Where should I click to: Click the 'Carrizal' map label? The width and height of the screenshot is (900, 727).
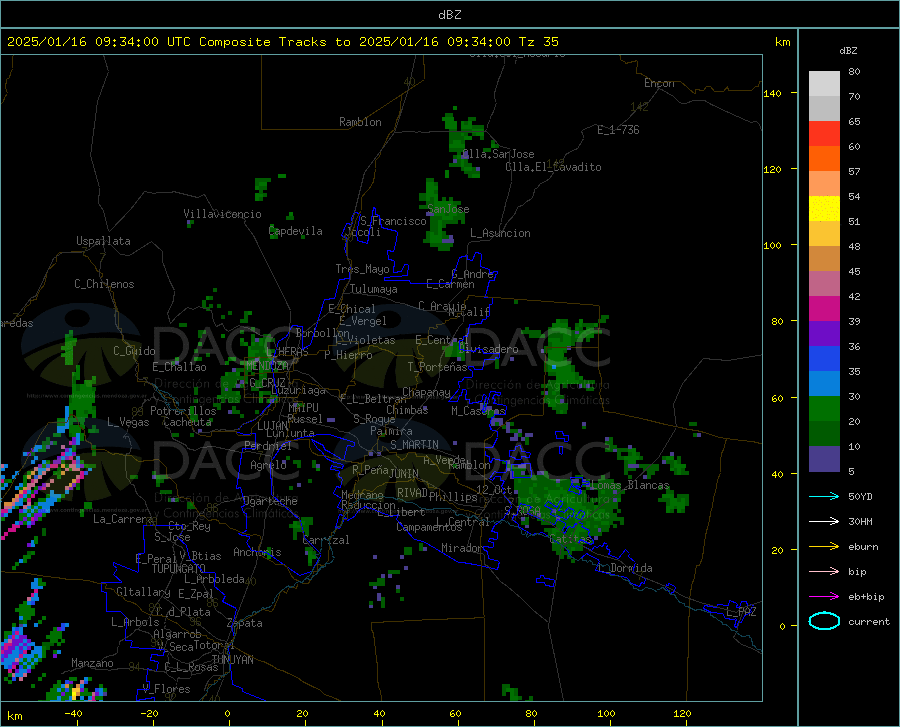[x=325, y=540]
